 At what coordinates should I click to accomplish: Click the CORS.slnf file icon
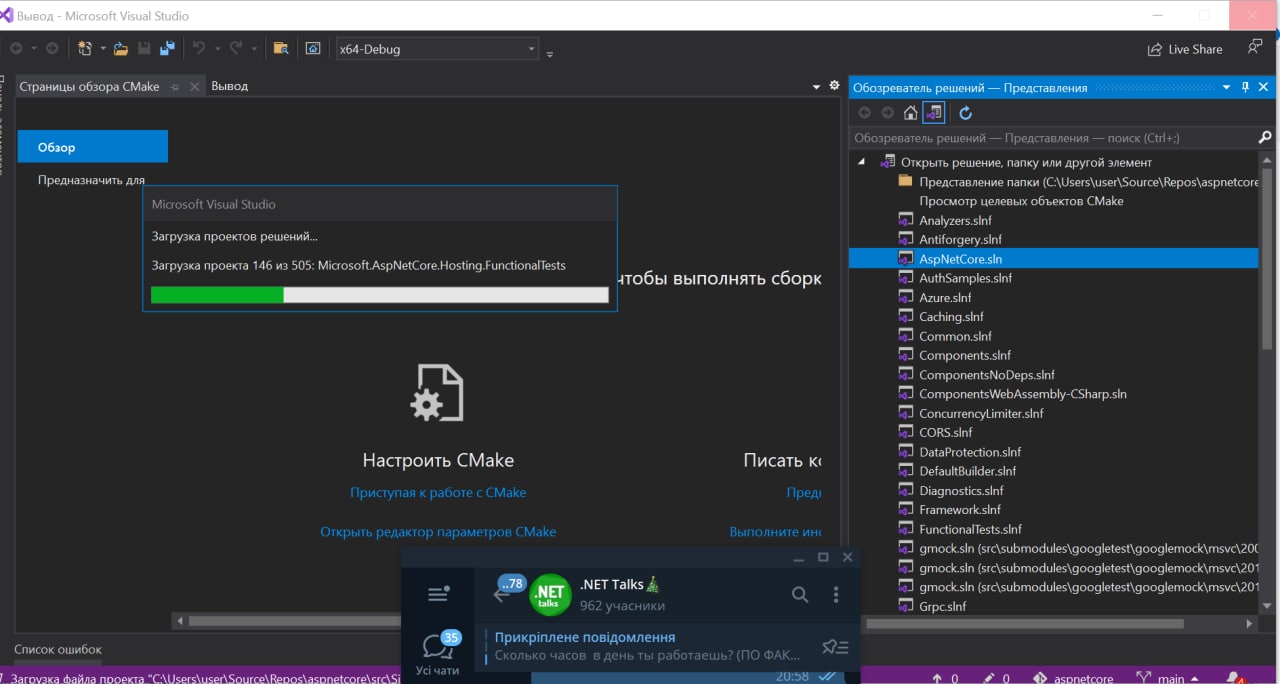905,432
